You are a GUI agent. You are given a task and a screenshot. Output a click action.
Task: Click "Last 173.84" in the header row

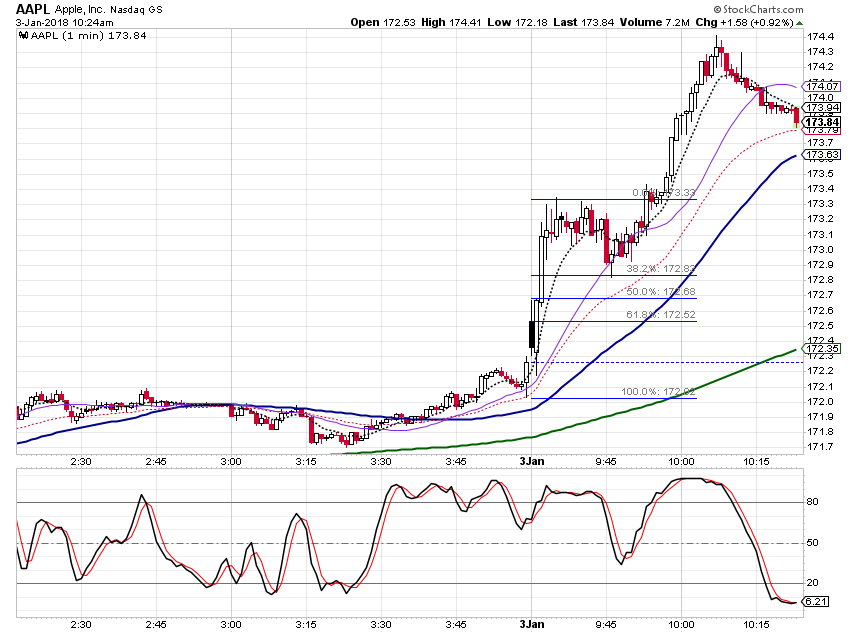(x=584, y=22)
